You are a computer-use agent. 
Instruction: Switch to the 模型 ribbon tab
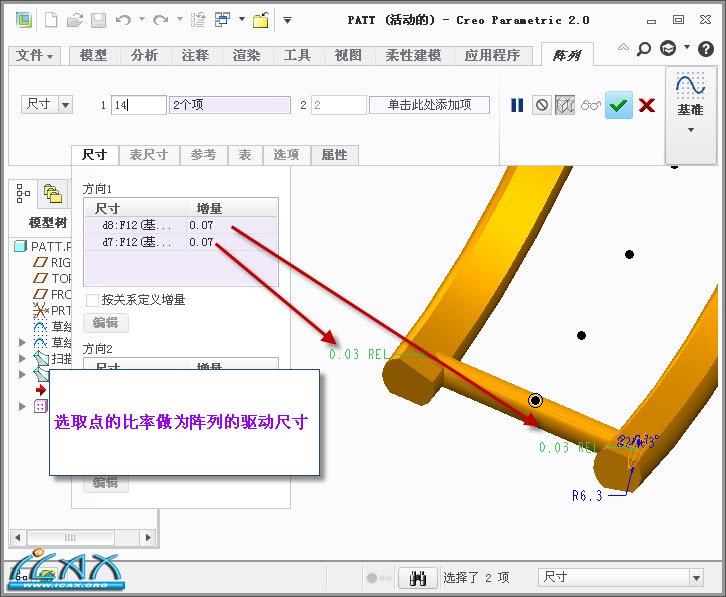coord(94,56)
